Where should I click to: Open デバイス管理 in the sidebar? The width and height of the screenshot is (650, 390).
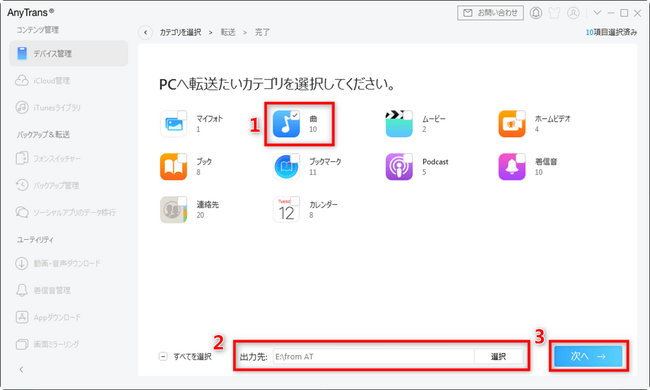pyautogui.click(x=69, y=53)
